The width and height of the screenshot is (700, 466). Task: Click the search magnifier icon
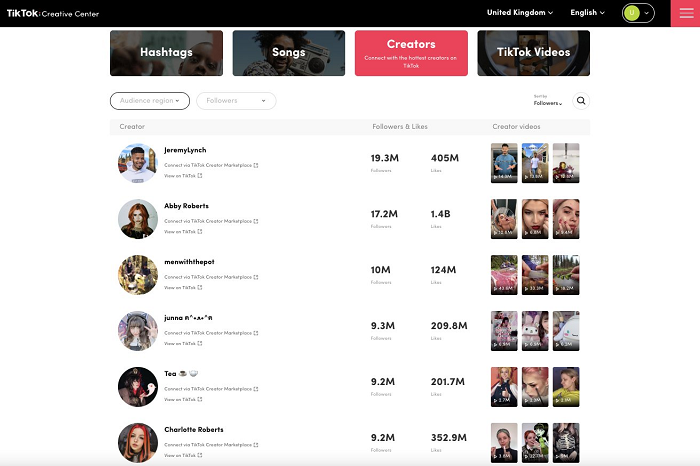coord(581,101)
